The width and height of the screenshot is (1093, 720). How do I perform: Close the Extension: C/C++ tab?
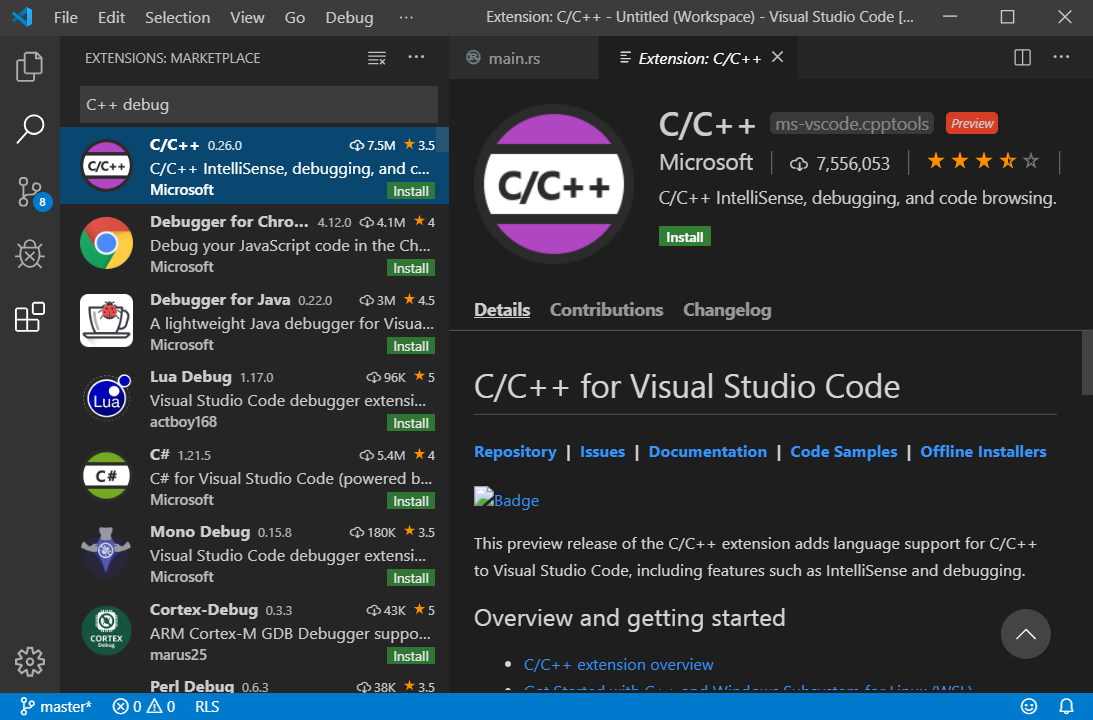click(777, 57)
